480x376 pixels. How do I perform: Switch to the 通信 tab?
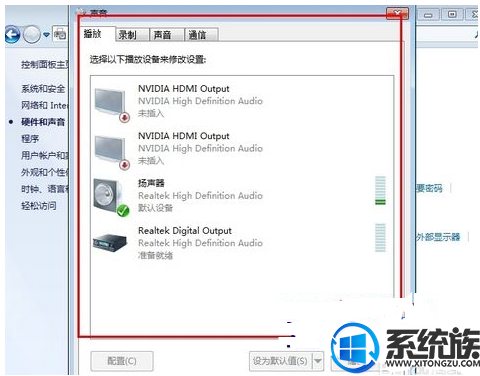click(201, 35)
